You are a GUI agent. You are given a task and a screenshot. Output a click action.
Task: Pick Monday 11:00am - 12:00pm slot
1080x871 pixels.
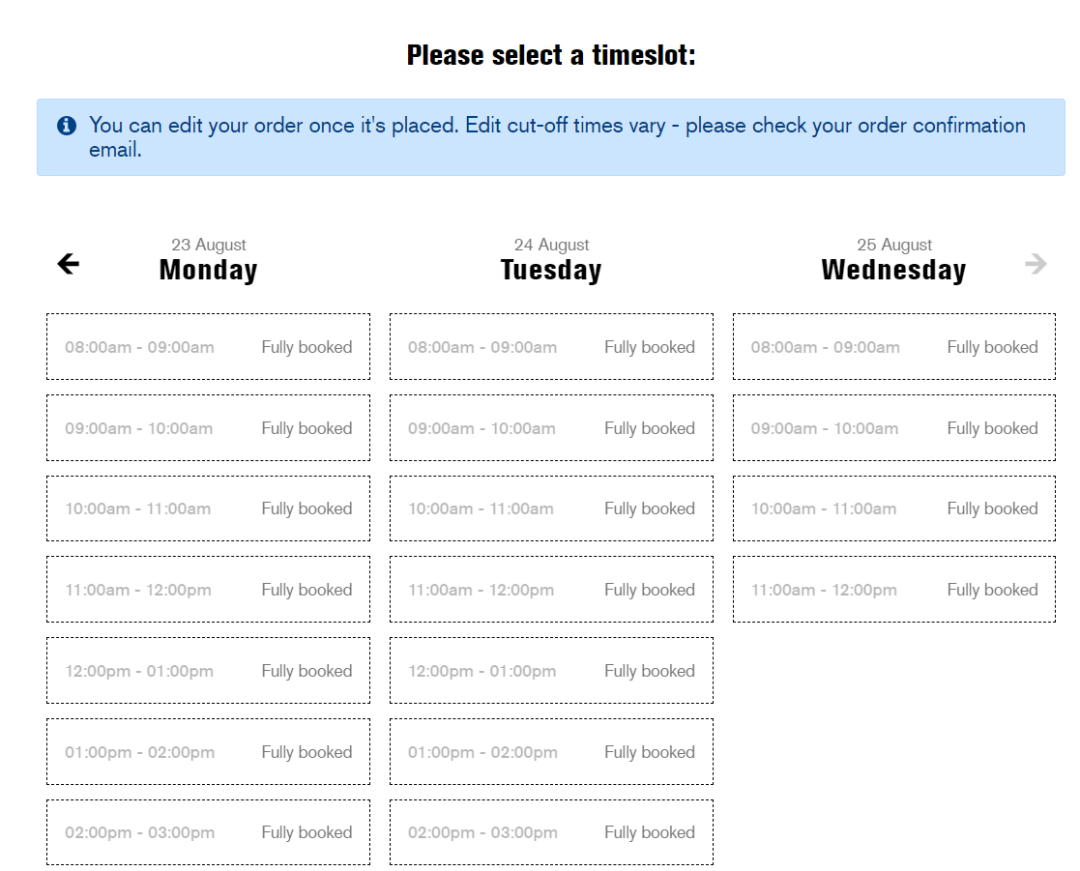[x=208, y=589]
